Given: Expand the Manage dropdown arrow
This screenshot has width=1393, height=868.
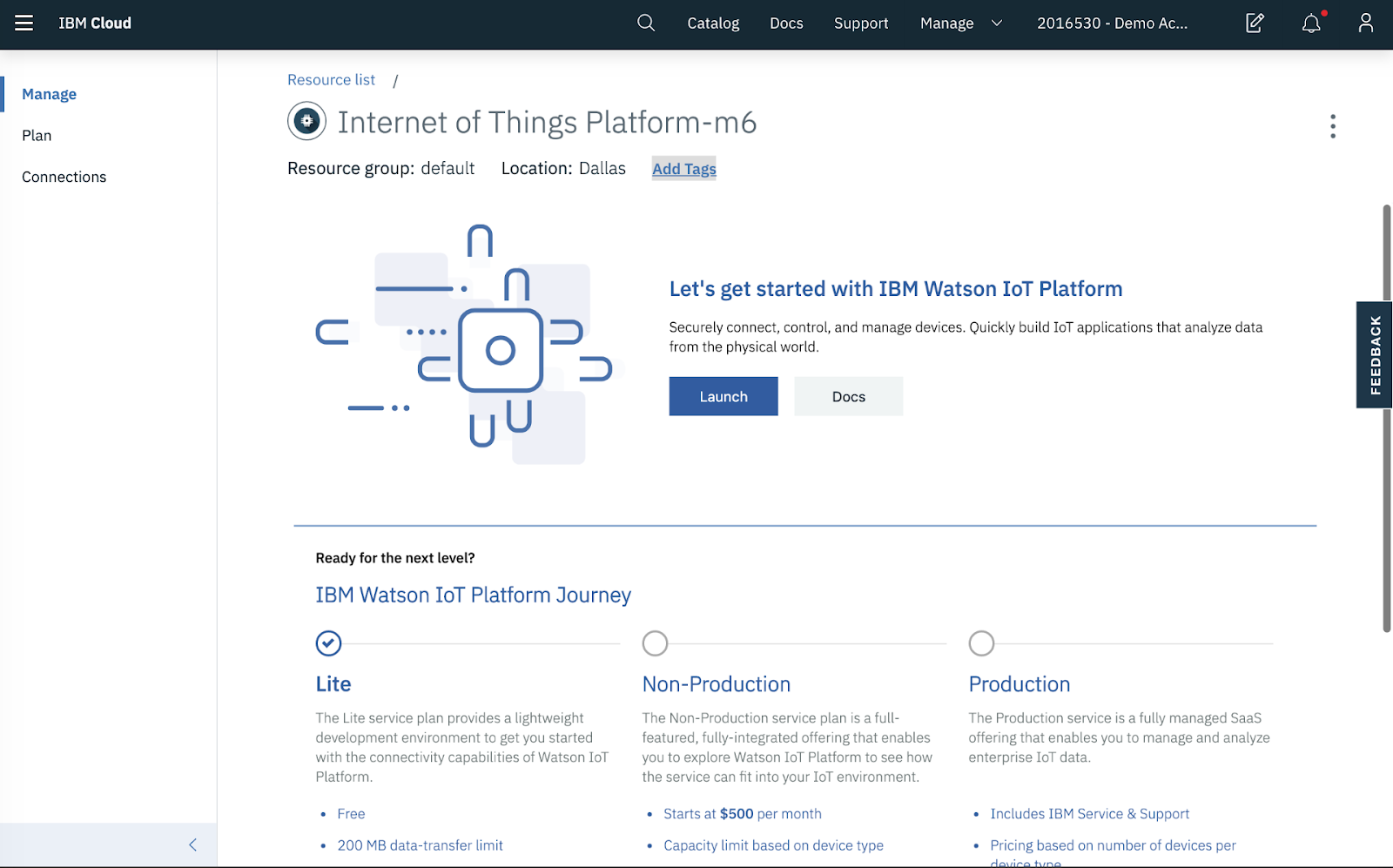Looking at the screenshot, I should [997, 24].
